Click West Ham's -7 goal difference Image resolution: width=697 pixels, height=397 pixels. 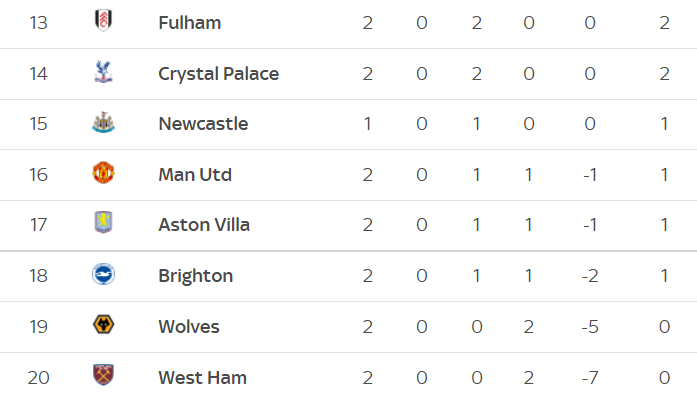[590, 378]
